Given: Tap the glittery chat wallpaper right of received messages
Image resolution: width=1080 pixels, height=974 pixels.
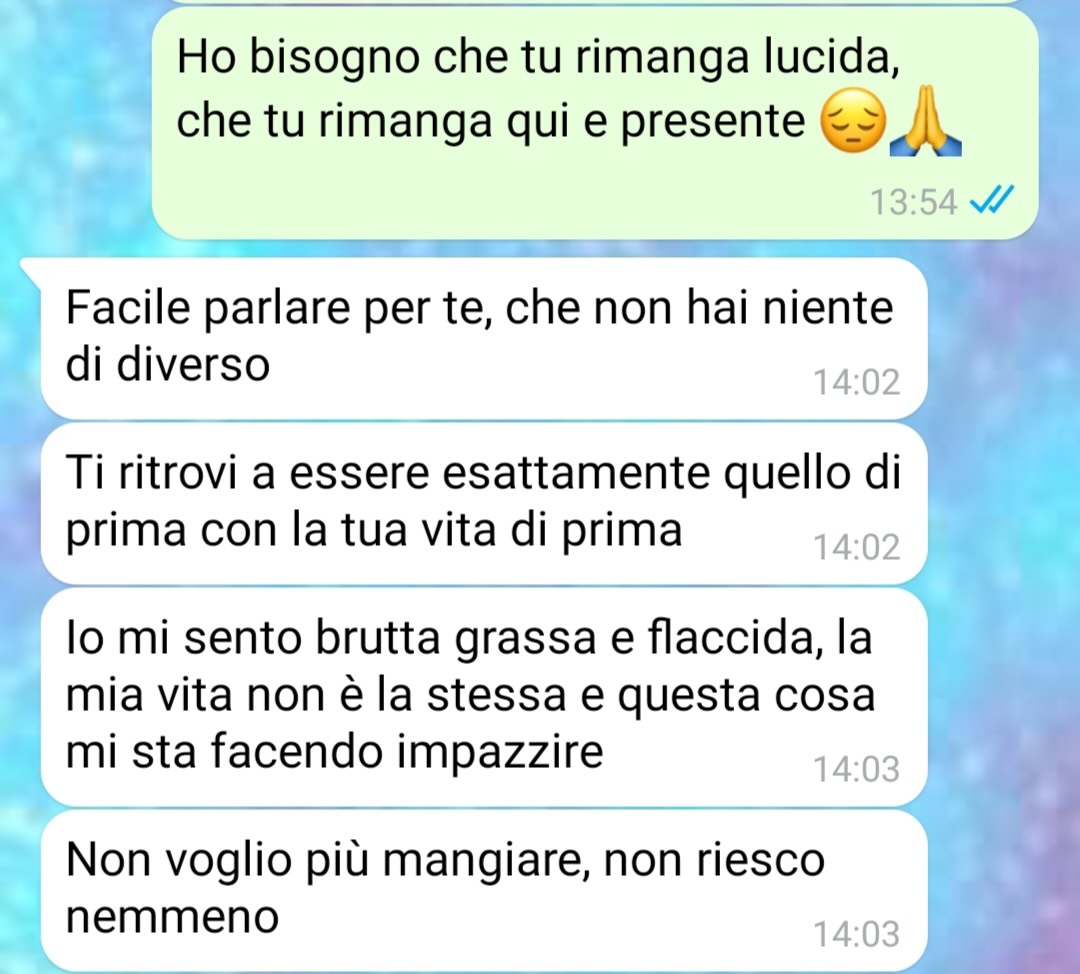Looking at the screenshot, I should [1002, 551].
